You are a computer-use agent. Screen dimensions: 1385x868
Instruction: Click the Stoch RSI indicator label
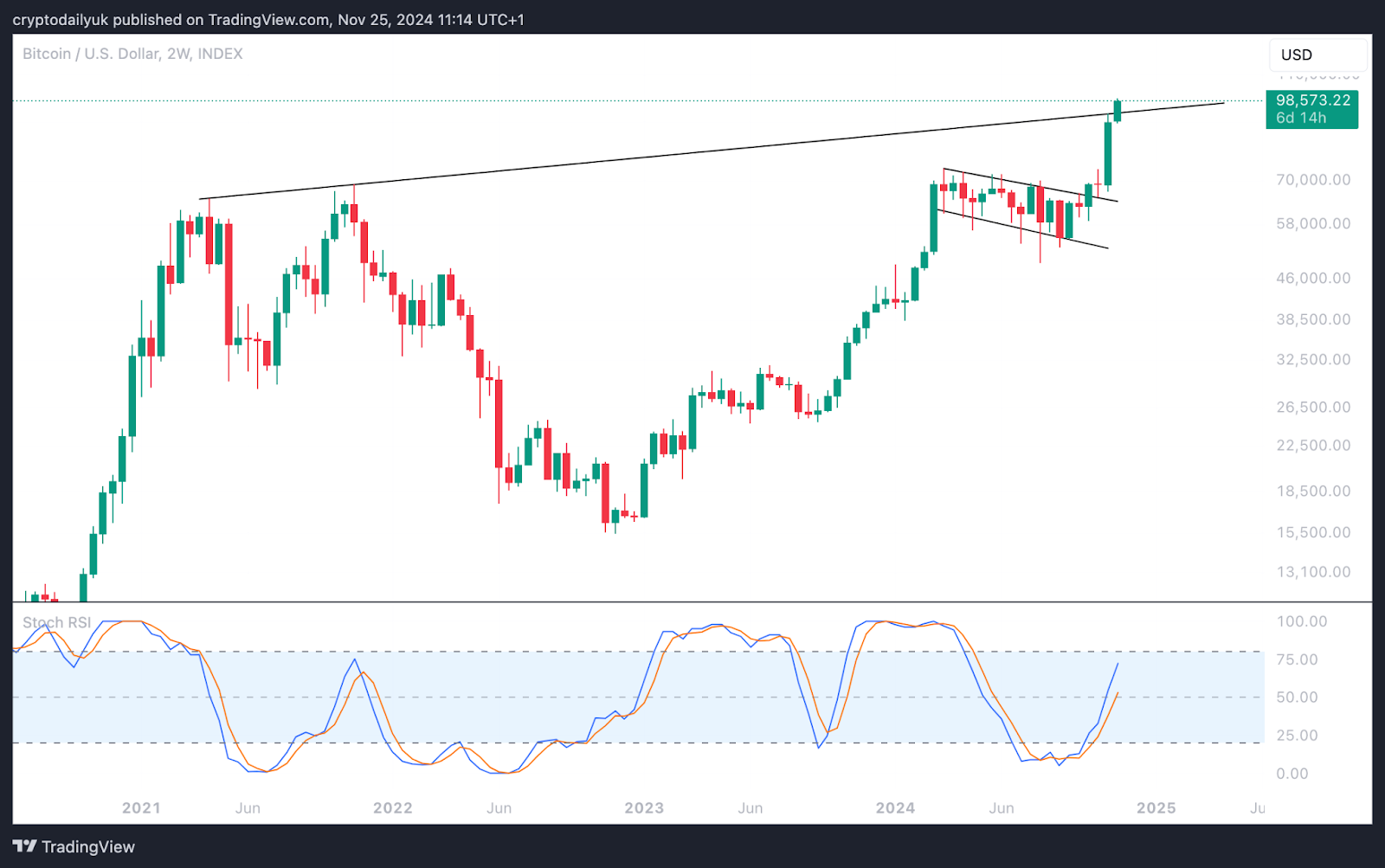[x=56, y=622]
